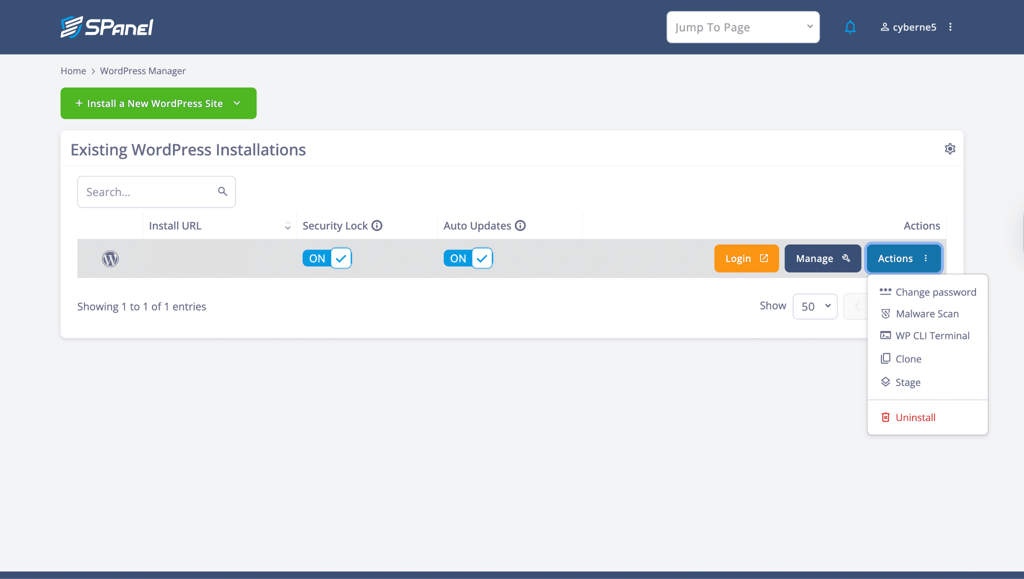Click the Manage button
This screenshot has height=579, width=1024.
(823, 258)
